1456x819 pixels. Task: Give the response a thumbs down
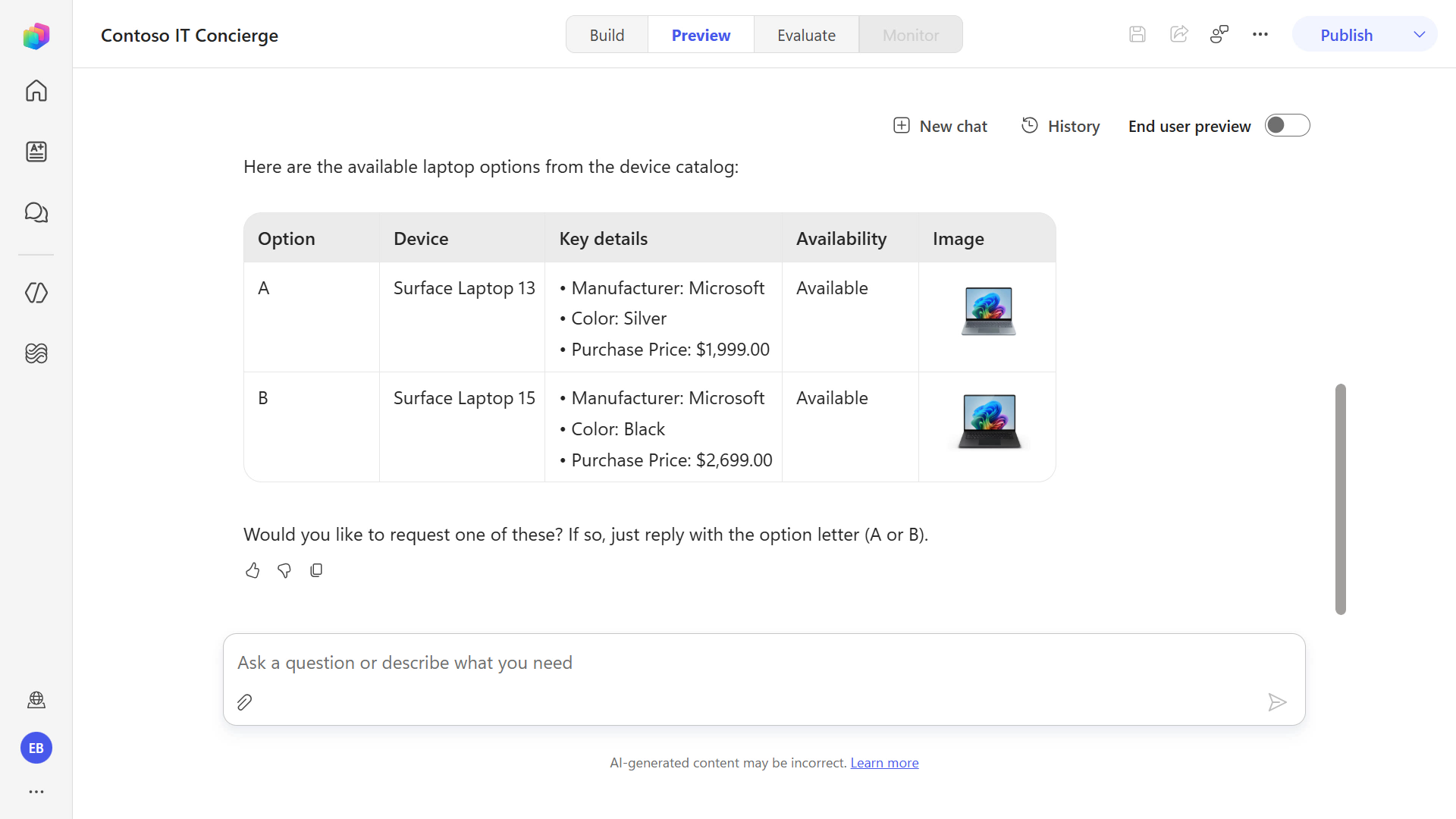284,570
